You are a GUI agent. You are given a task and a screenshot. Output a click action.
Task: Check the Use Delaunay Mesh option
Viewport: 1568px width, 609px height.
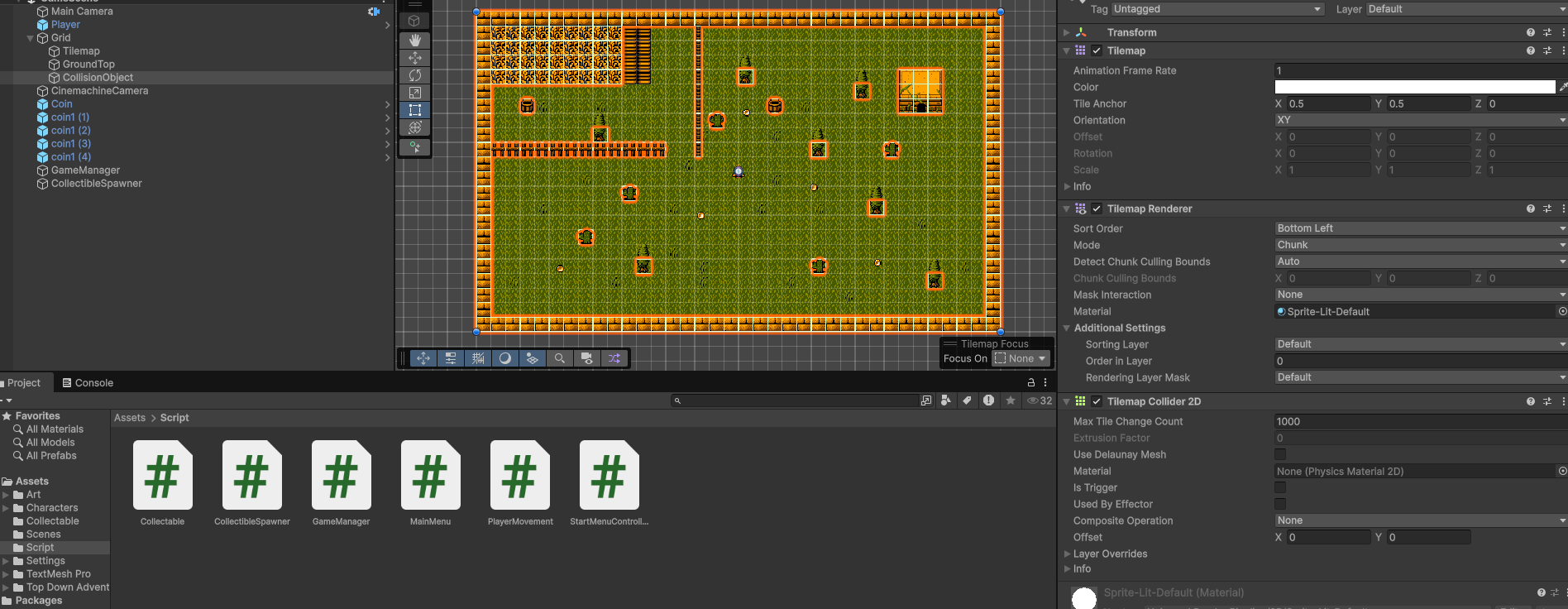(x=1280, y=454)
